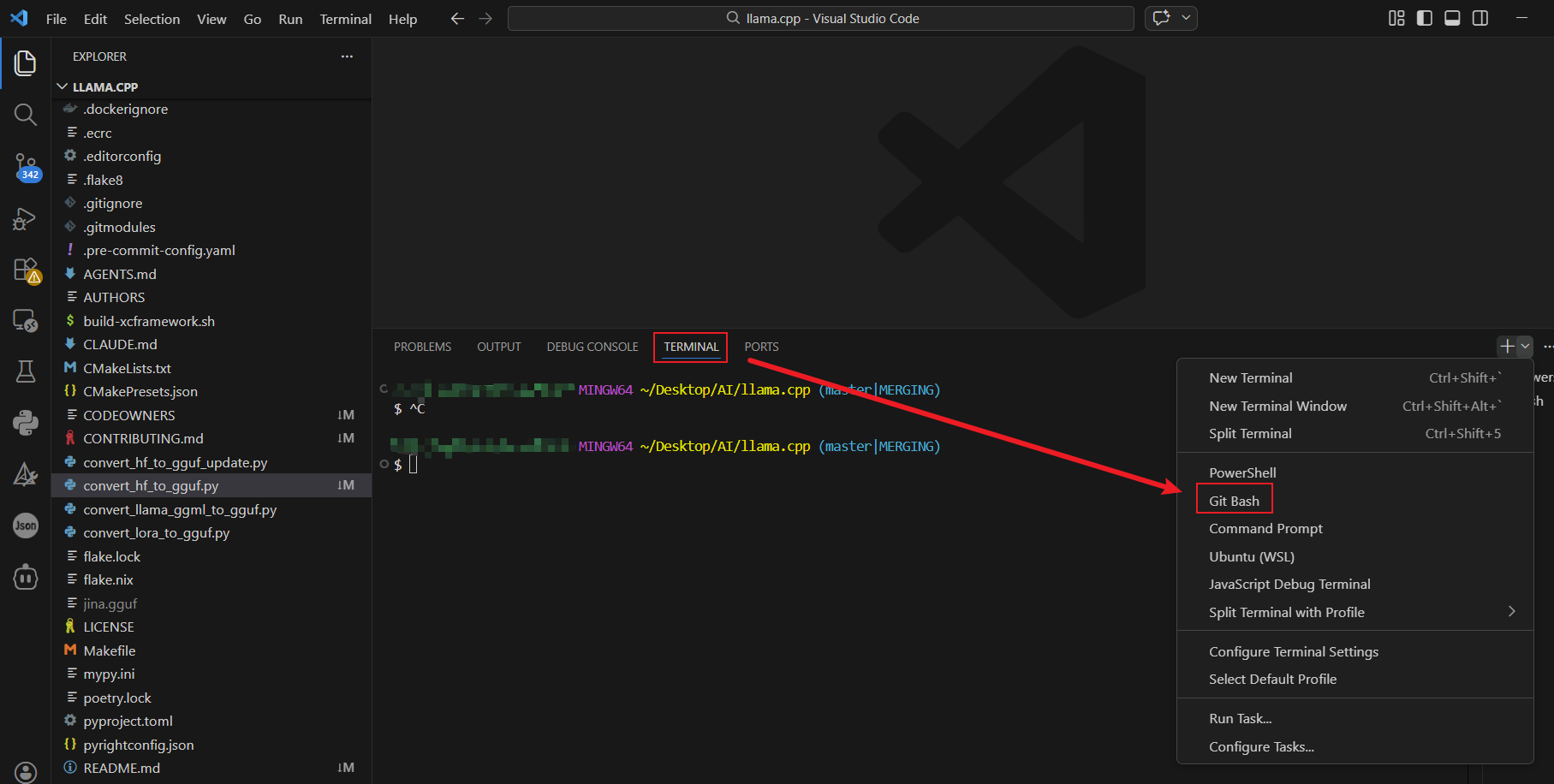1554x784 pixels.
Task: Open the Extensions view icon
Action: click(x=26, y=270)
